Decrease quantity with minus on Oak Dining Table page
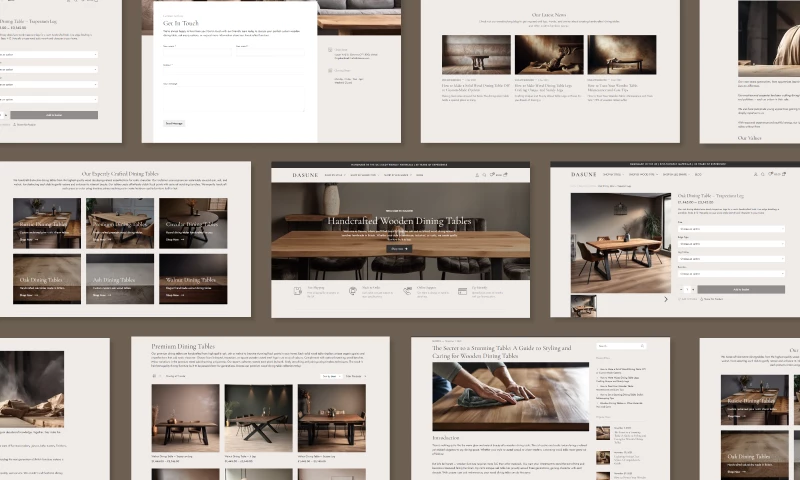800x480 pixels. [x=681, y=289]
